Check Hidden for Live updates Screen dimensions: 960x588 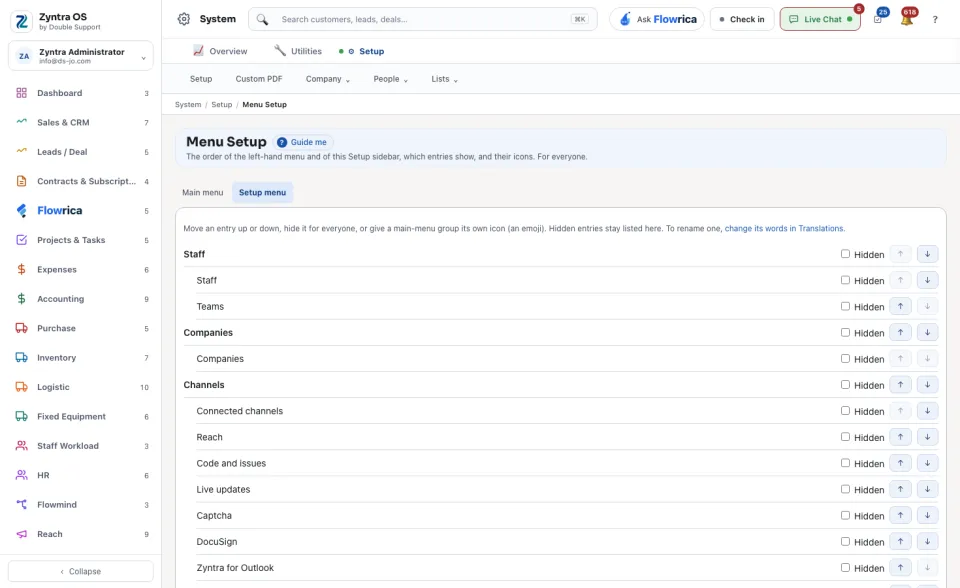pos(846,489)
